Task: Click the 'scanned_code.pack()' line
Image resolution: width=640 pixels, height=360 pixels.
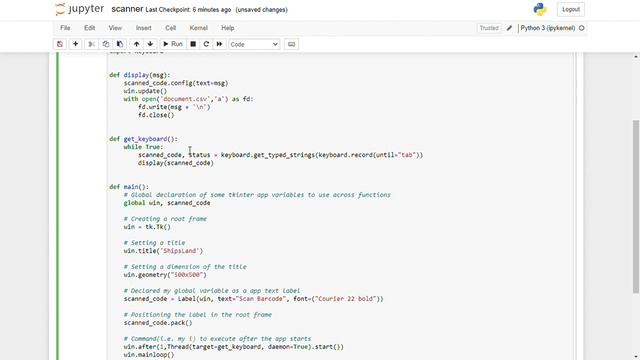Action: [x=158, y=323]
